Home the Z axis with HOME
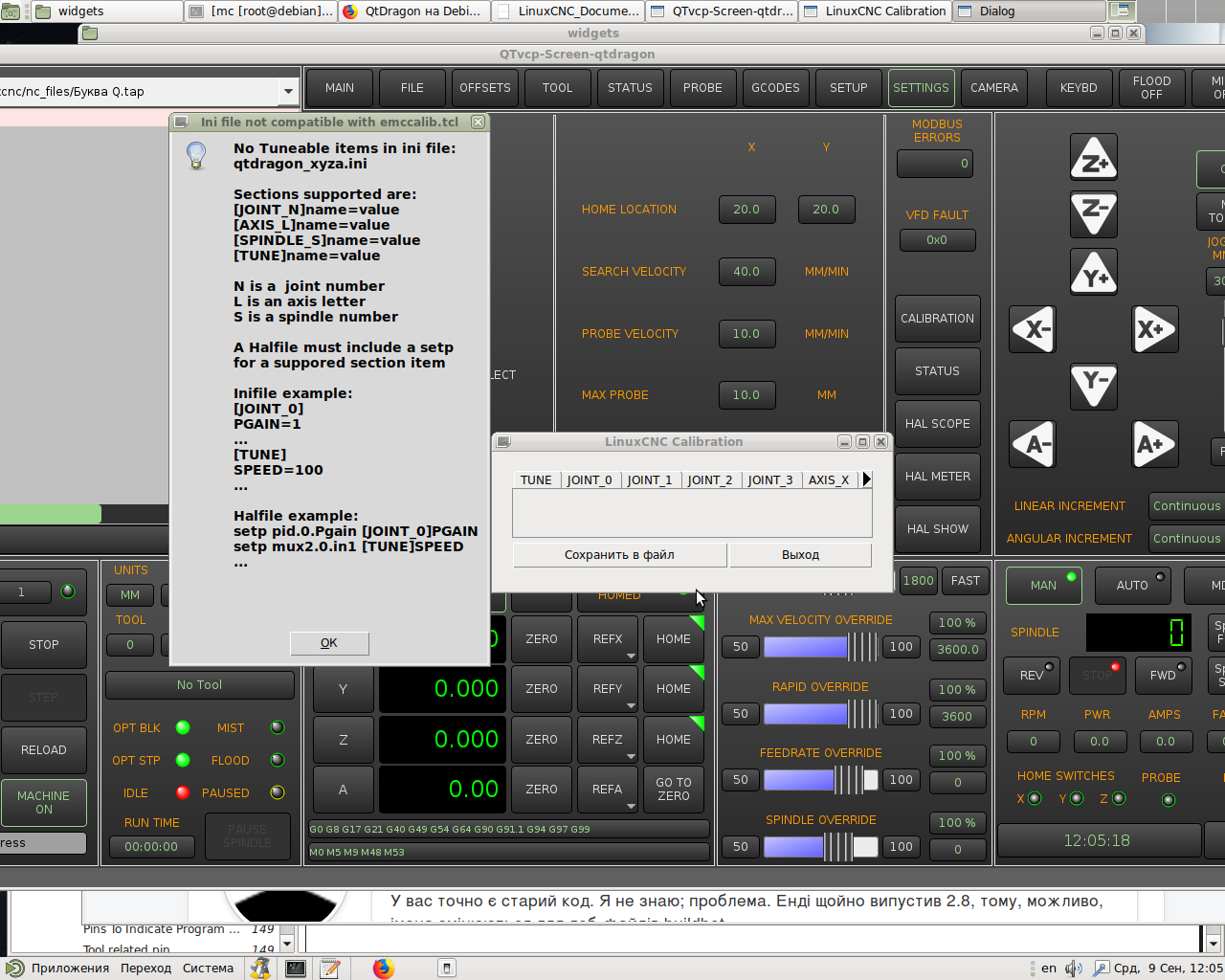 pyautogui.click(x=674, y=740)
